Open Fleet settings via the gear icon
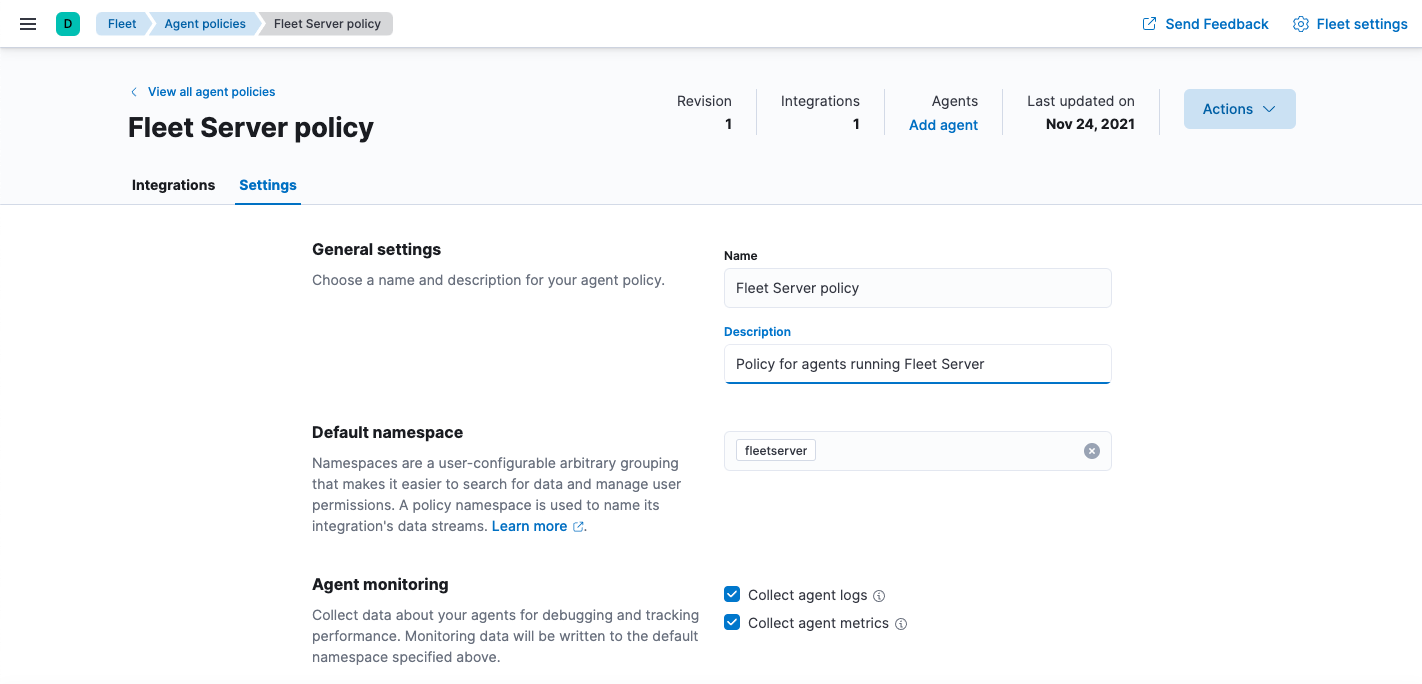 coord(1300,23)
